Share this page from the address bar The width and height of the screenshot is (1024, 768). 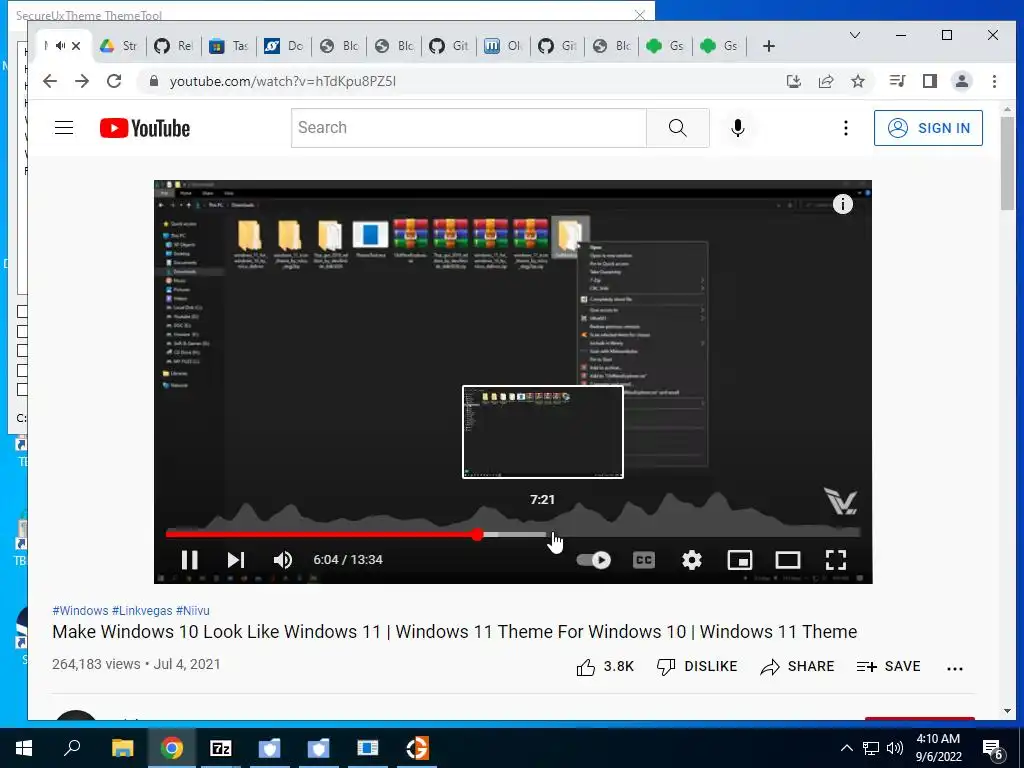click(x=826, y=81)
